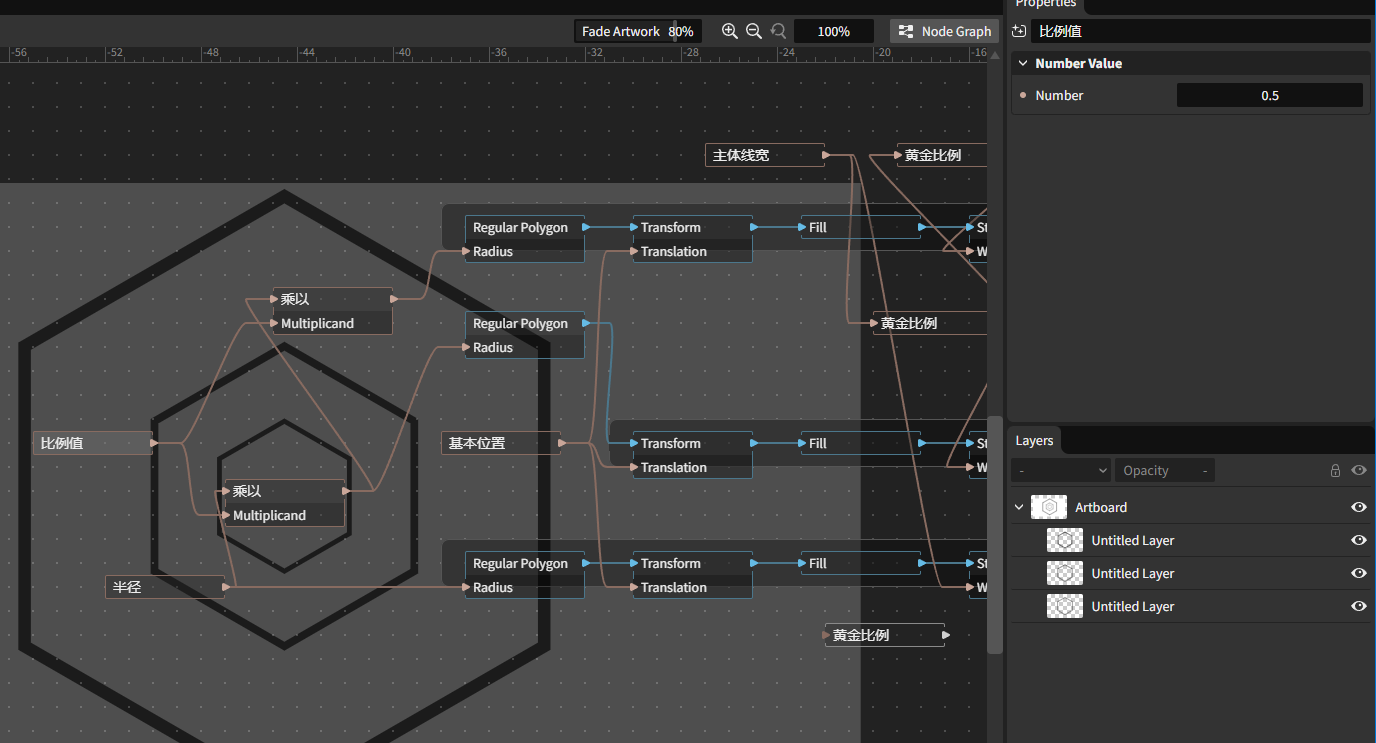Image resolution: width=1376 pixels, height=743 pixels.
Task: Toggle visibility of first Untitled Layer
Action: pyautogui.click(x=1359, y=540)
